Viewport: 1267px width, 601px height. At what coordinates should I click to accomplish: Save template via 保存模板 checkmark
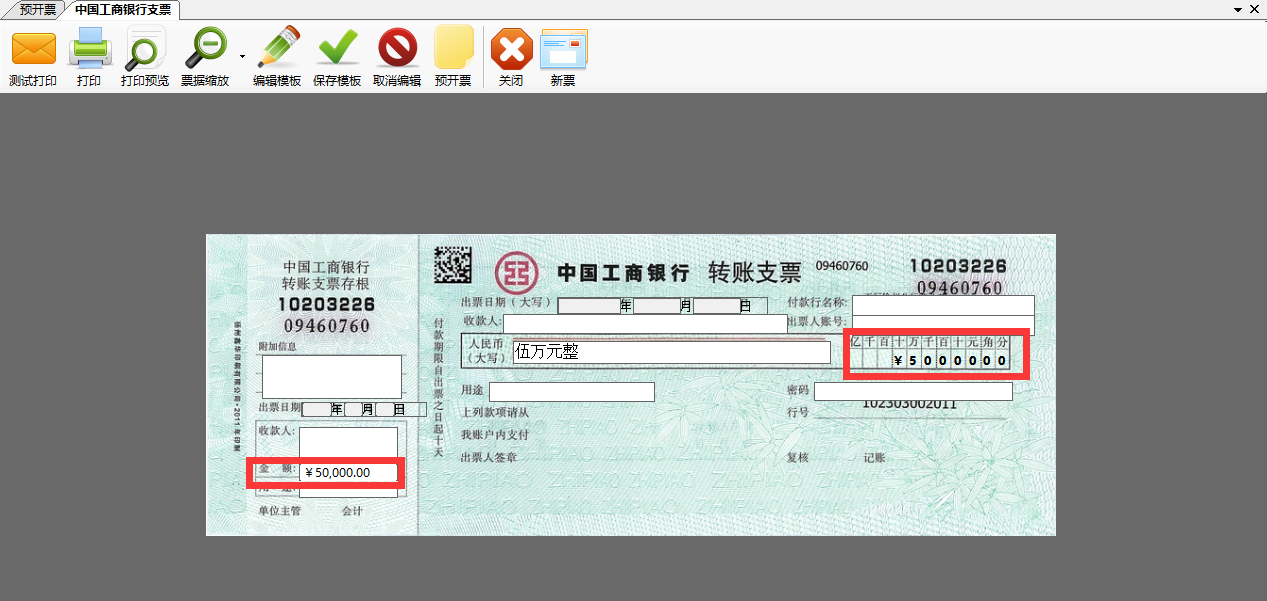coord(337,48)
